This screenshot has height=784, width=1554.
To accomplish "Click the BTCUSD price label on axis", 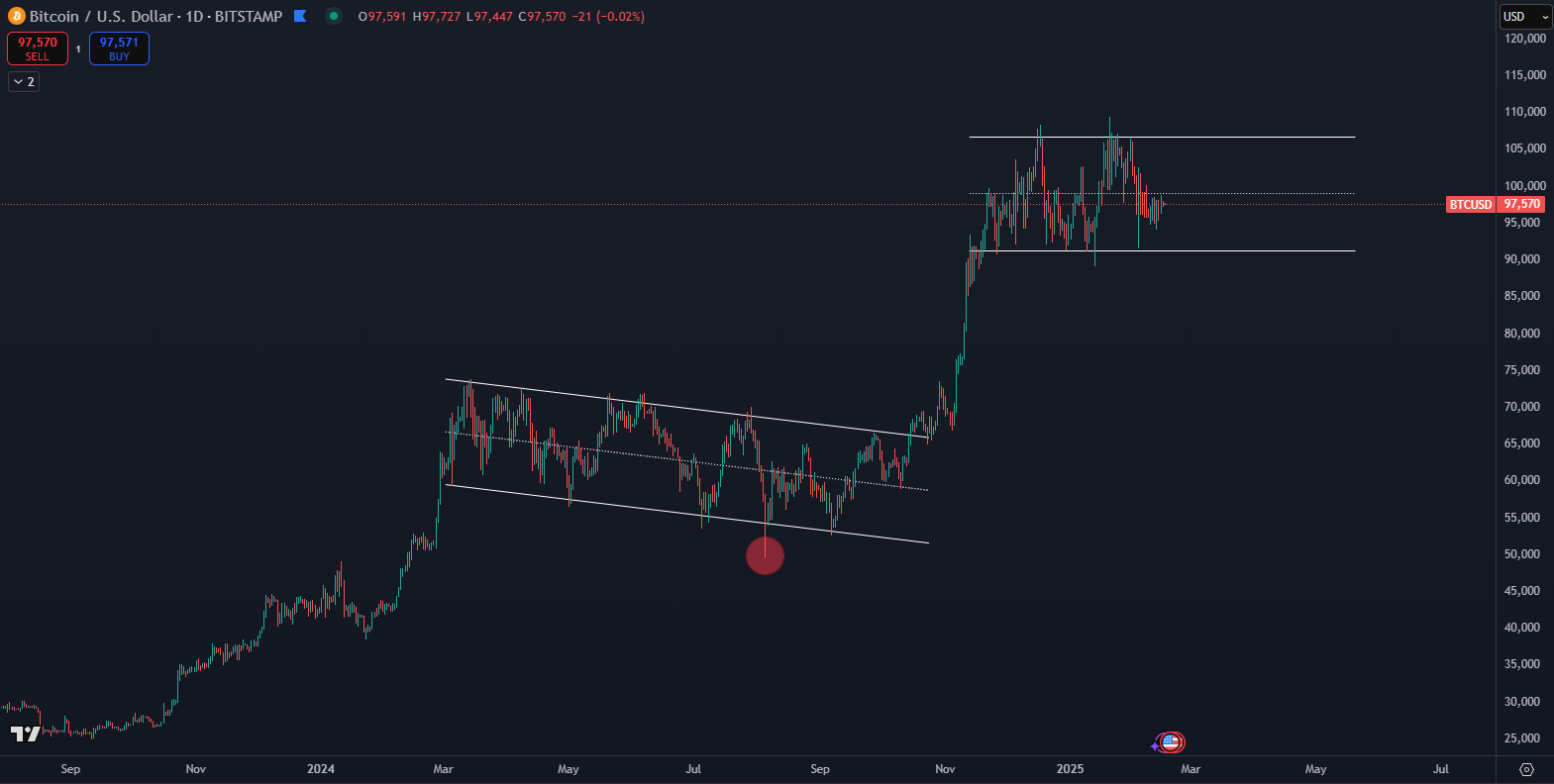I will [x=1470, y=204].
